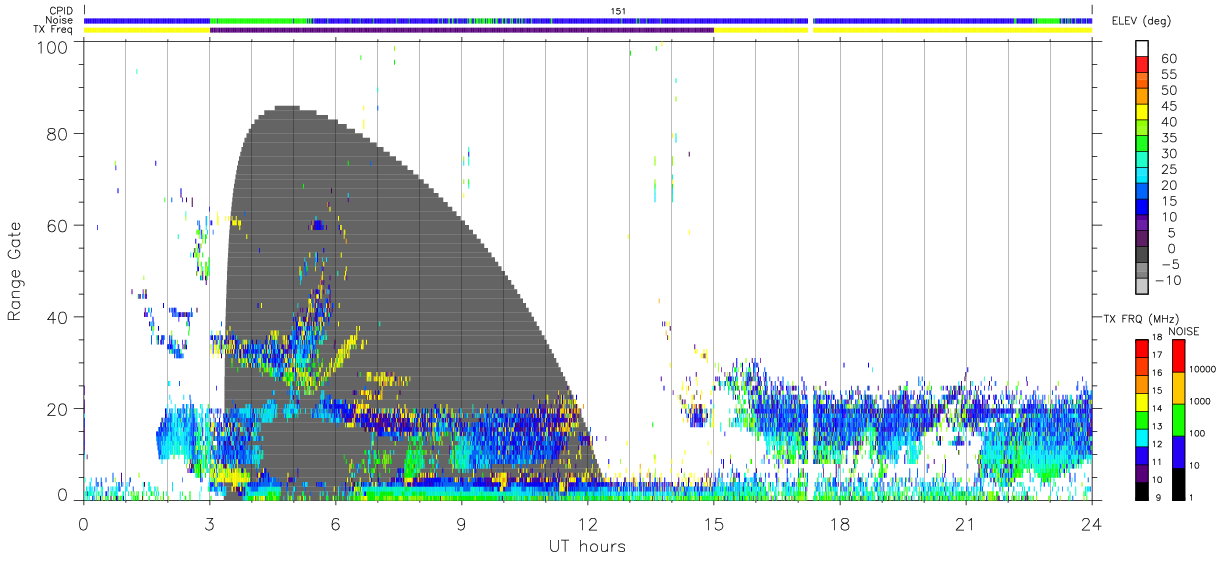Select the 'TX Freq' row label

[54, 29]
